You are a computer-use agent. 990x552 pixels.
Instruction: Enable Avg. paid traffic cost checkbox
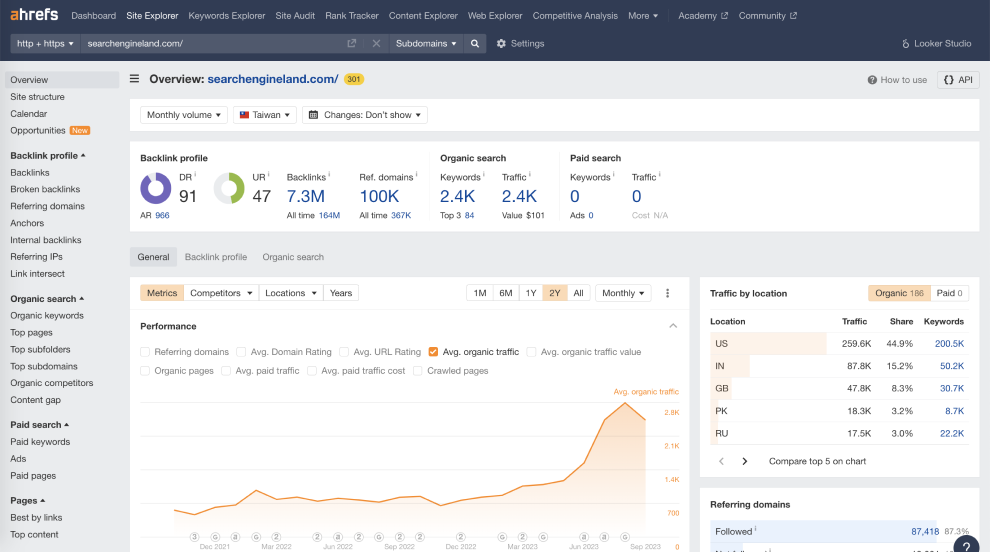click(x=312, y=371)
